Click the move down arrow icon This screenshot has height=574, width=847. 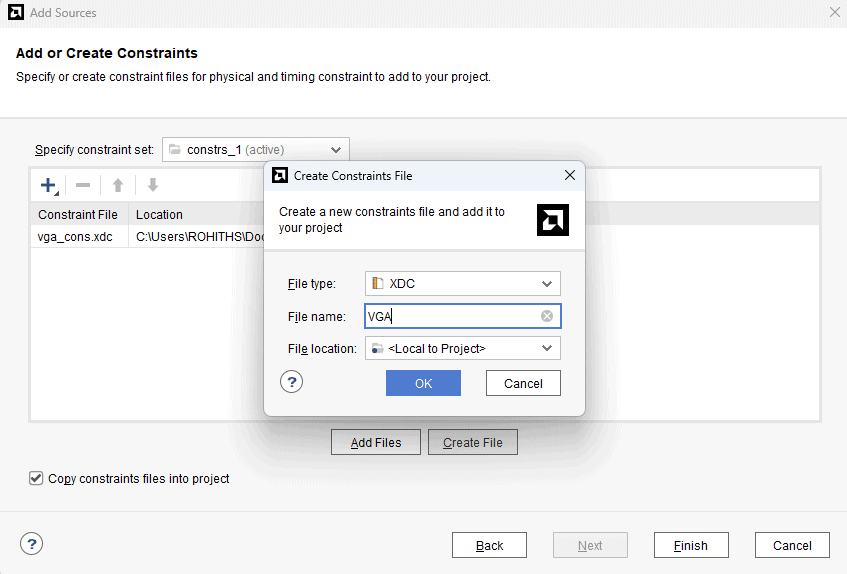(x=153, y=185)
